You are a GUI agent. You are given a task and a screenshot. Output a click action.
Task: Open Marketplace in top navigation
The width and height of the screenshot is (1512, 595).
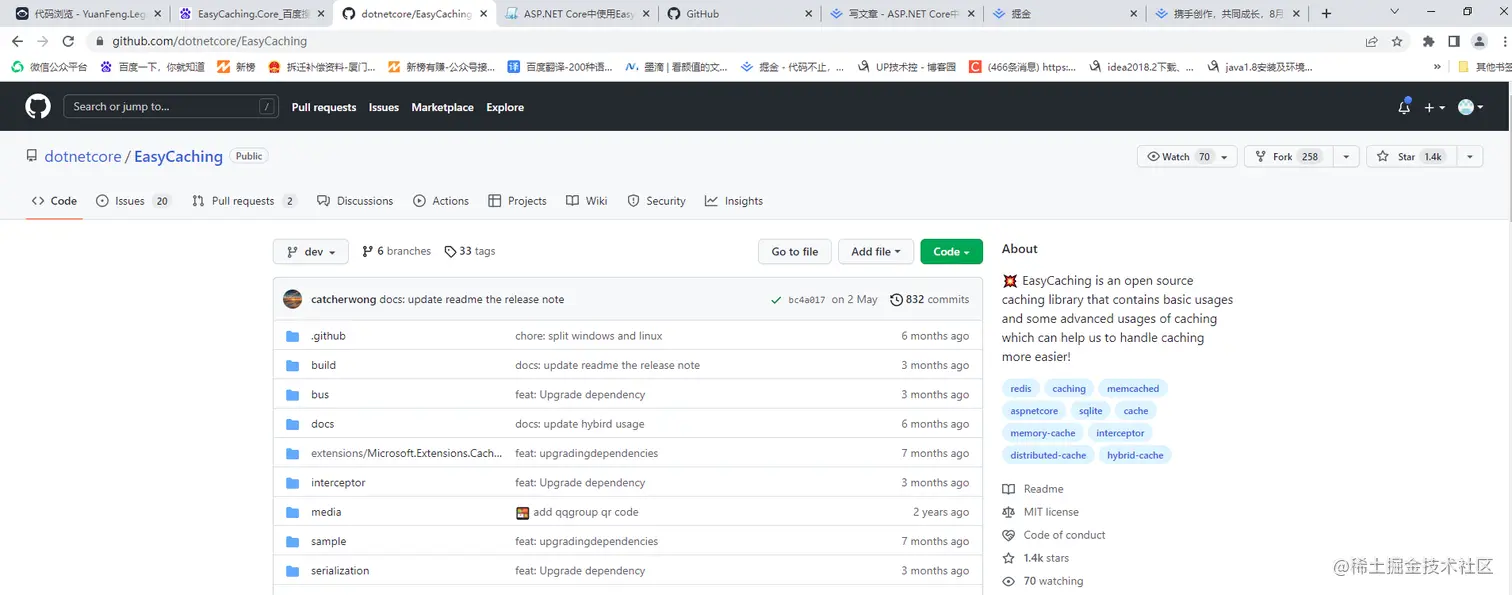442,107
